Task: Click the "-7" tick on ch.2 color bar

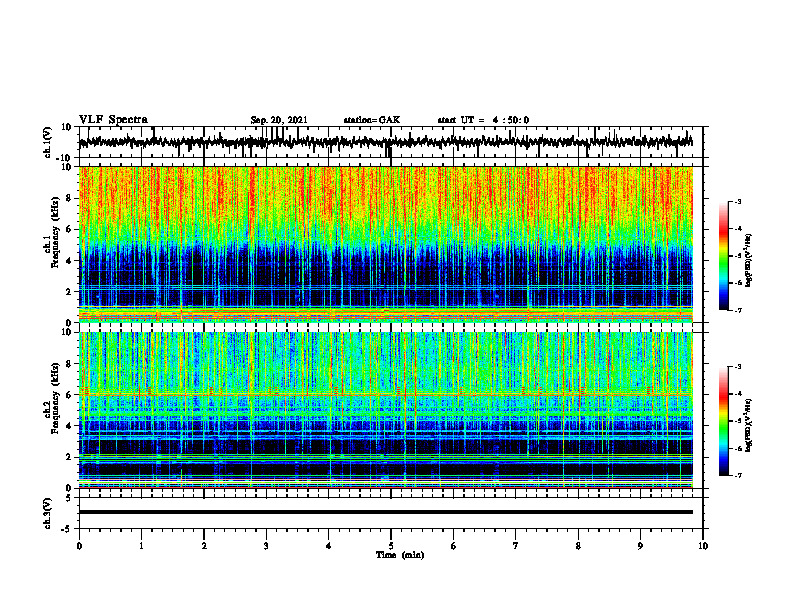Action: point(738,475)
